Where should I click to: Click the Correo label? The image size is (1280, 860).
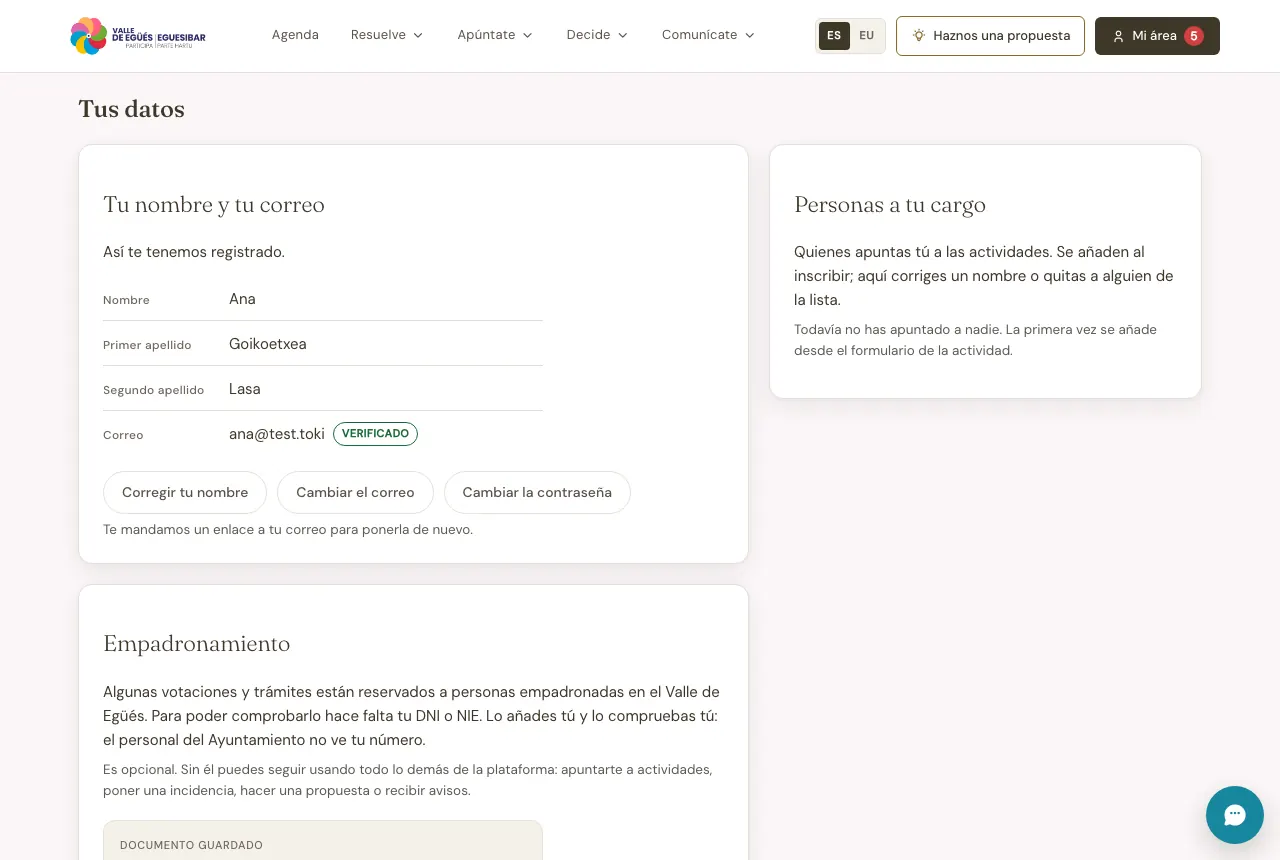click(123, 435)
